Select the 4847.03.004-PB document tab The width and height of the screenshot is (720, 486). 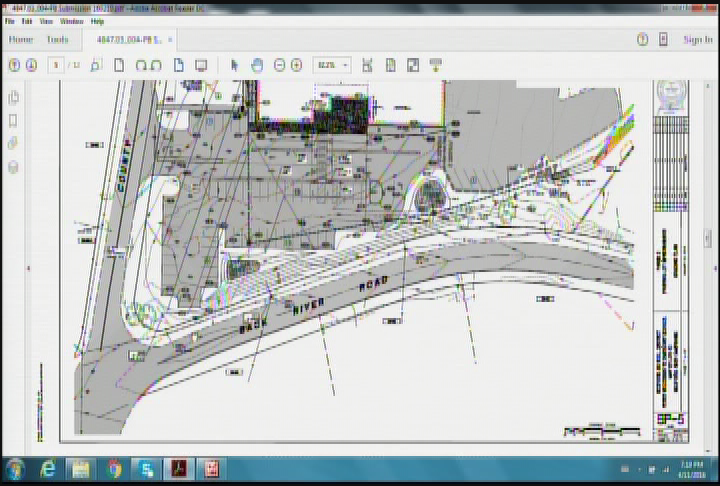[129, 40]
